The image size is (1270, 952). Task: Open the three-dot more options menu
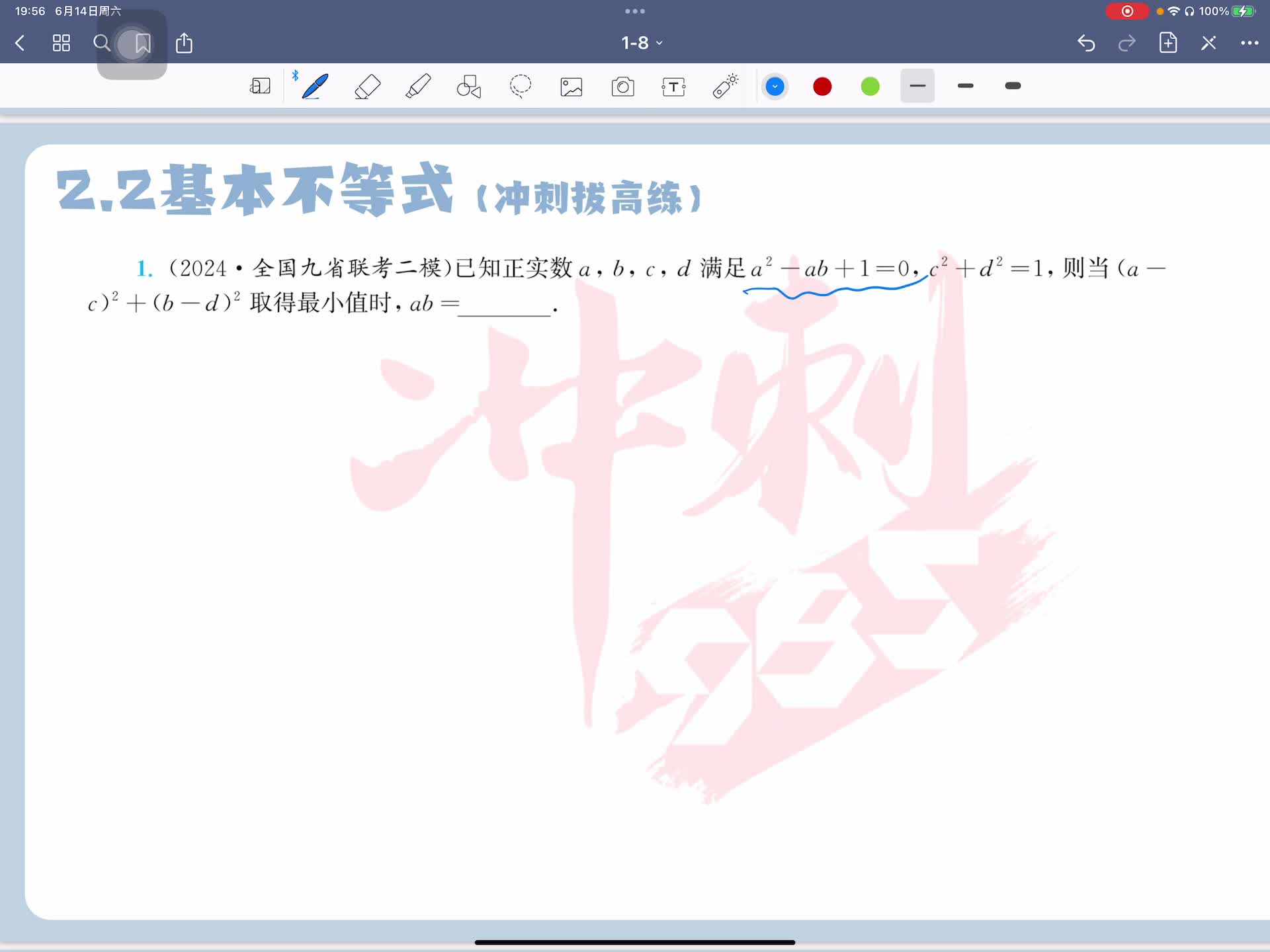[1249, 43]
